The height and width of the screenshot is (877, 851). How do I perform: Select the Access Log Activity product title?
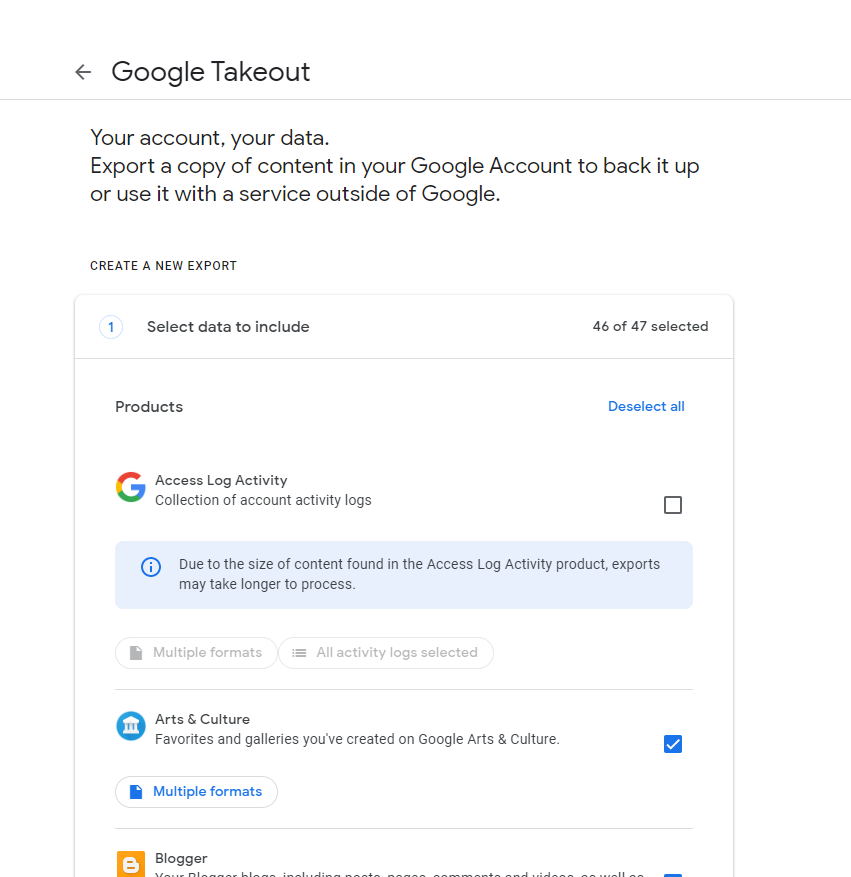221,481
